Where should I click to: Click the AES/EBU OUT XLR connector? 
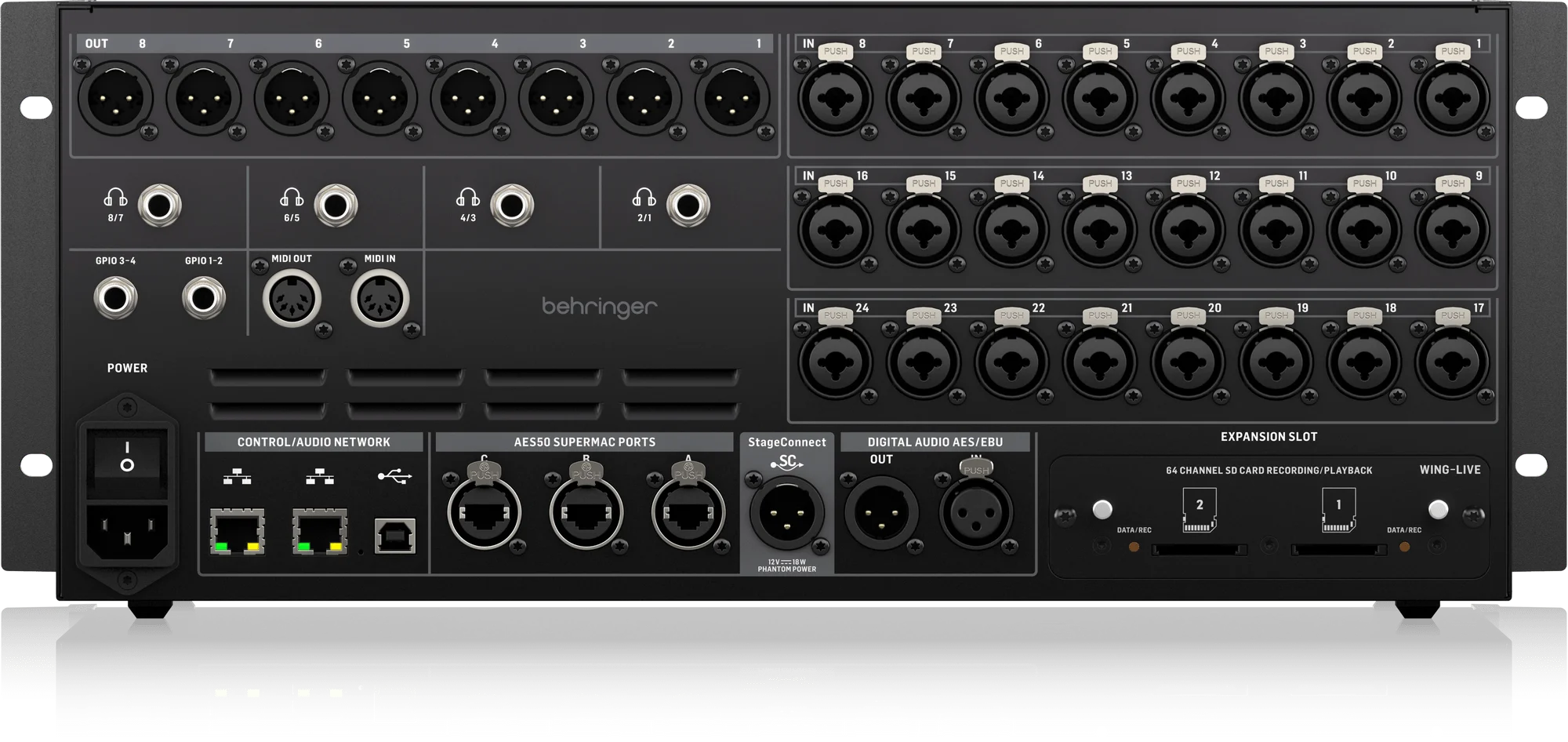881,513
